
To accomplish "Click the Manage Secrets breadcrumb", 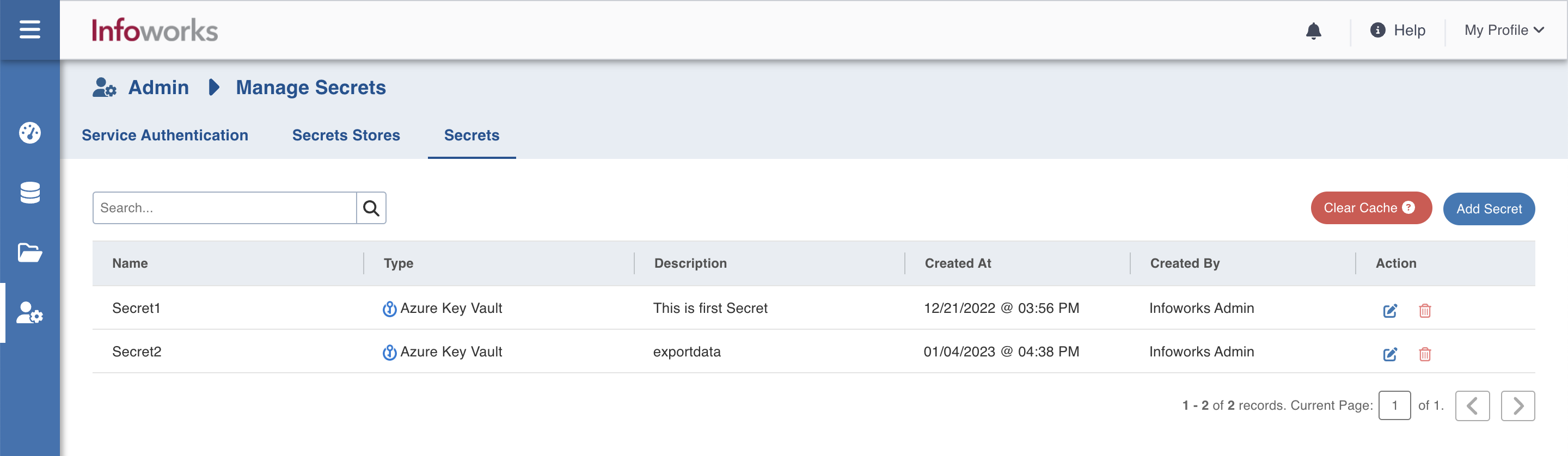I will [311, 88].
